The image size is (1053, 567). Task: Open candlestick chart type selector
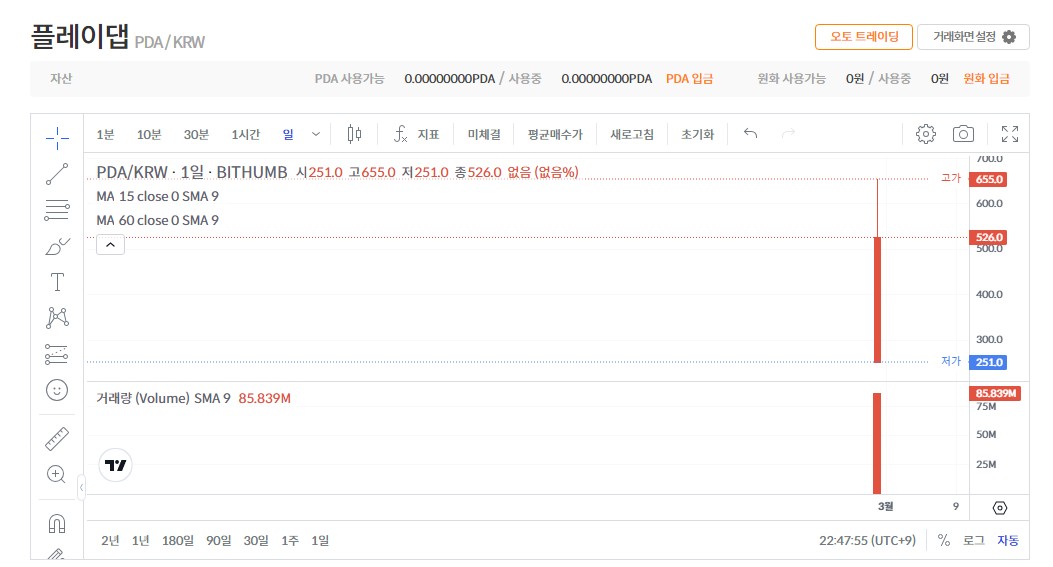pos(355,134)
